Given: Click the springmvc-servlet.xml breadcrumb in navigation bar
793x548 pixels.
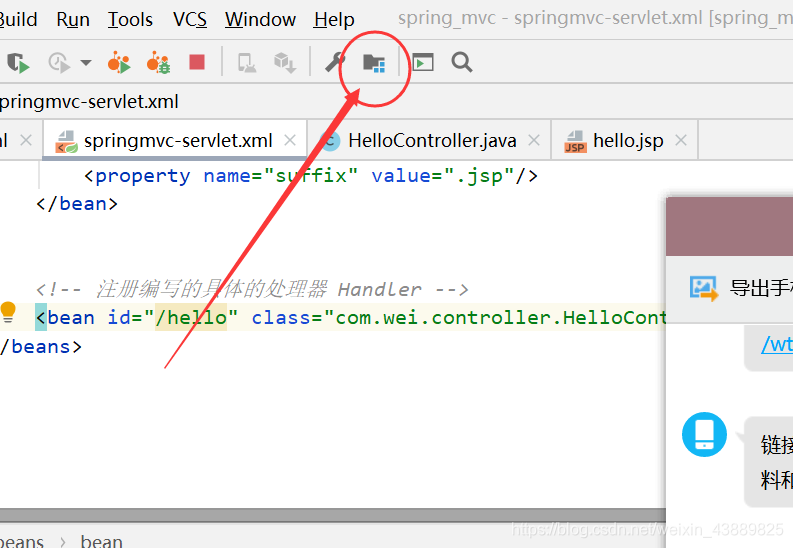Looking at the screenshot, I should pos(89,102).
